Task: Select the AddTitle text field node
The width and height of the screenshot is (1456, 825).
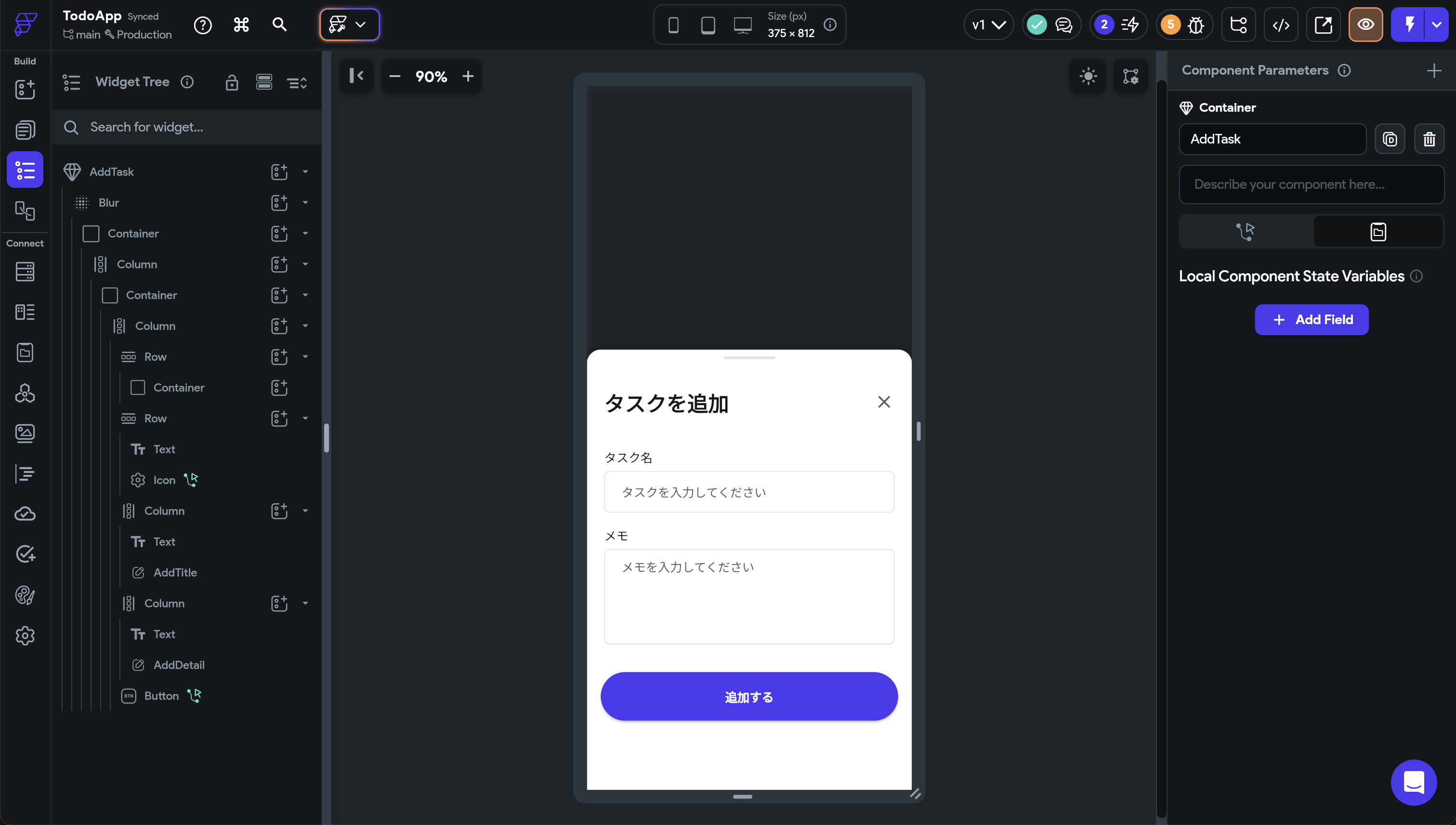Action: 175,572
